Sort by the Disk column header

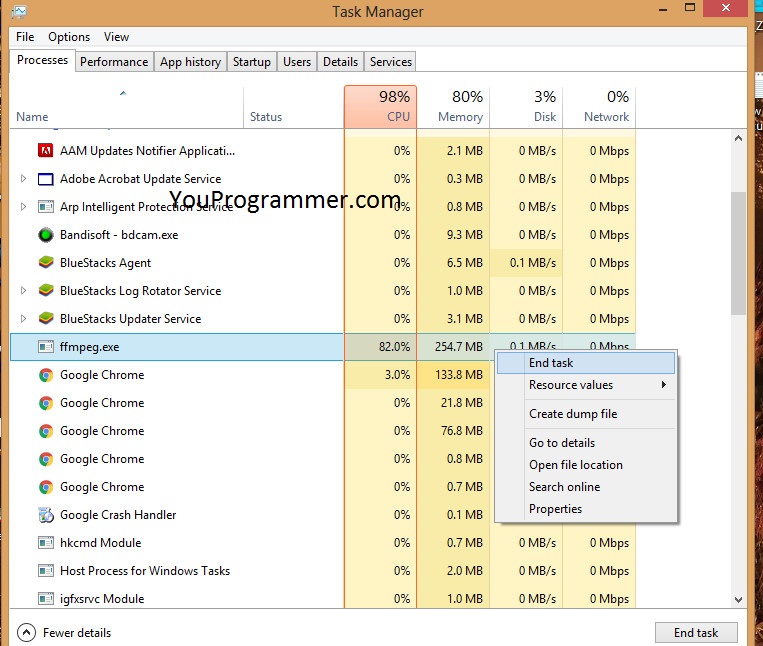pos(526,108)
